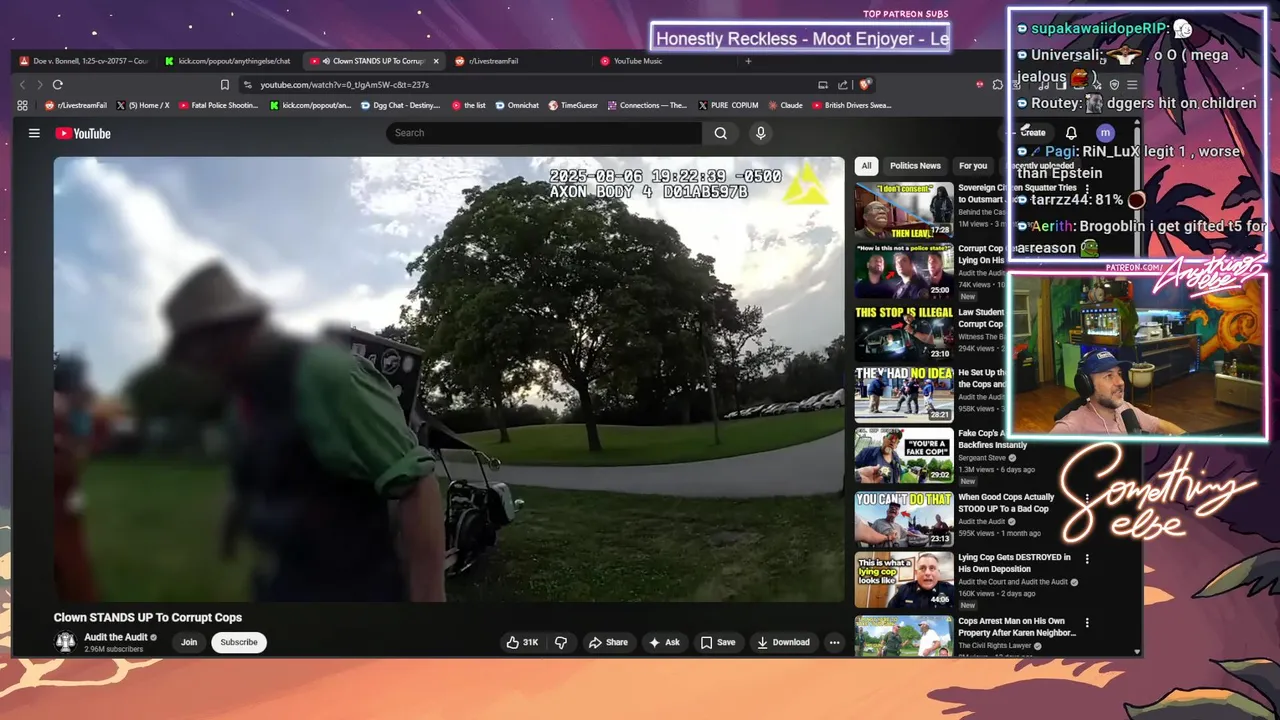Open the Brave shields icon in address bar
Screen dimensions: 1280x720
click(866, 85)
